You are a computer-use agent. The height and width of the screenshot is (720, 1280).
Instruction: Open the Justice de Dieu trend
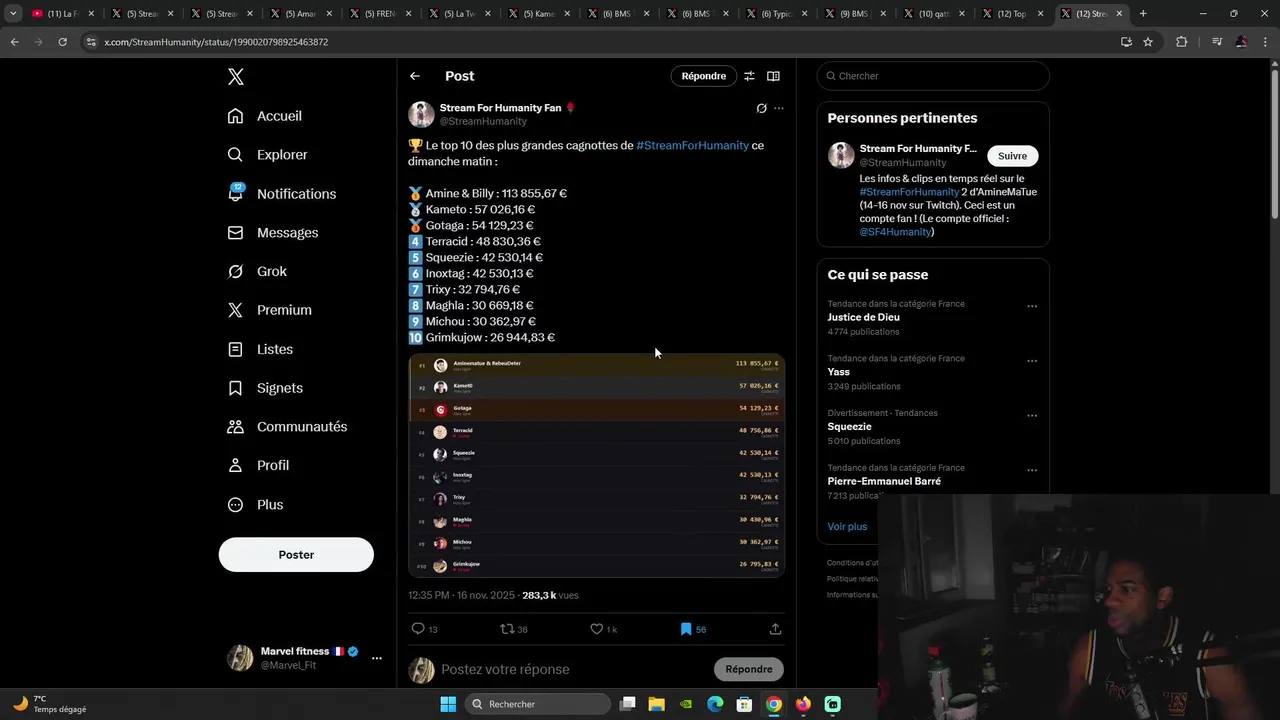863,317
